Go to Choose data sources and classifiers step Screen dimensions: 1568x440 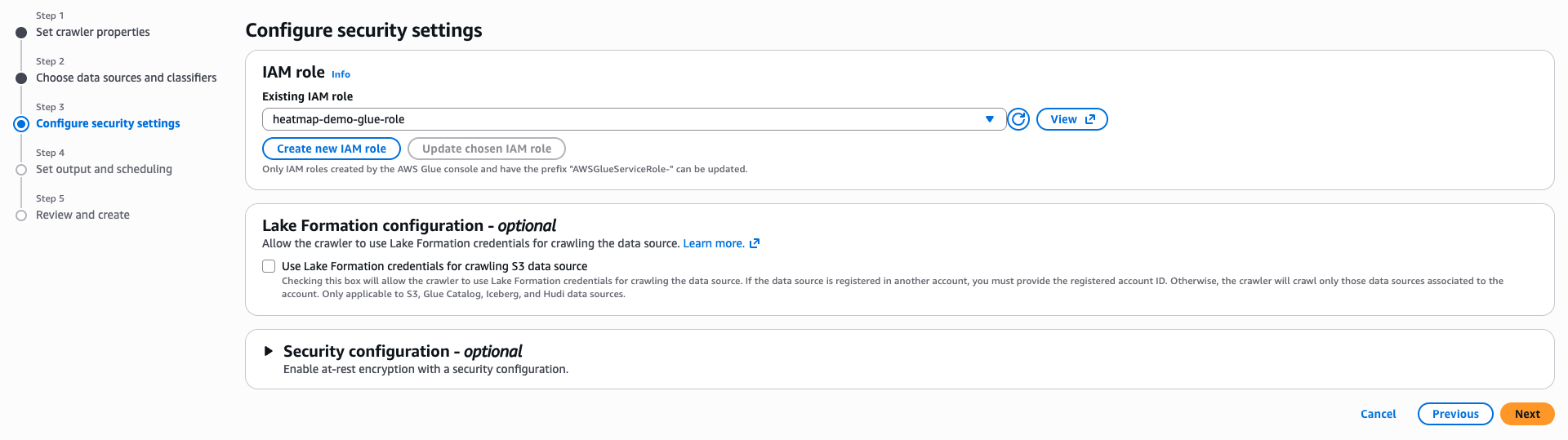[x=127, y=78]
